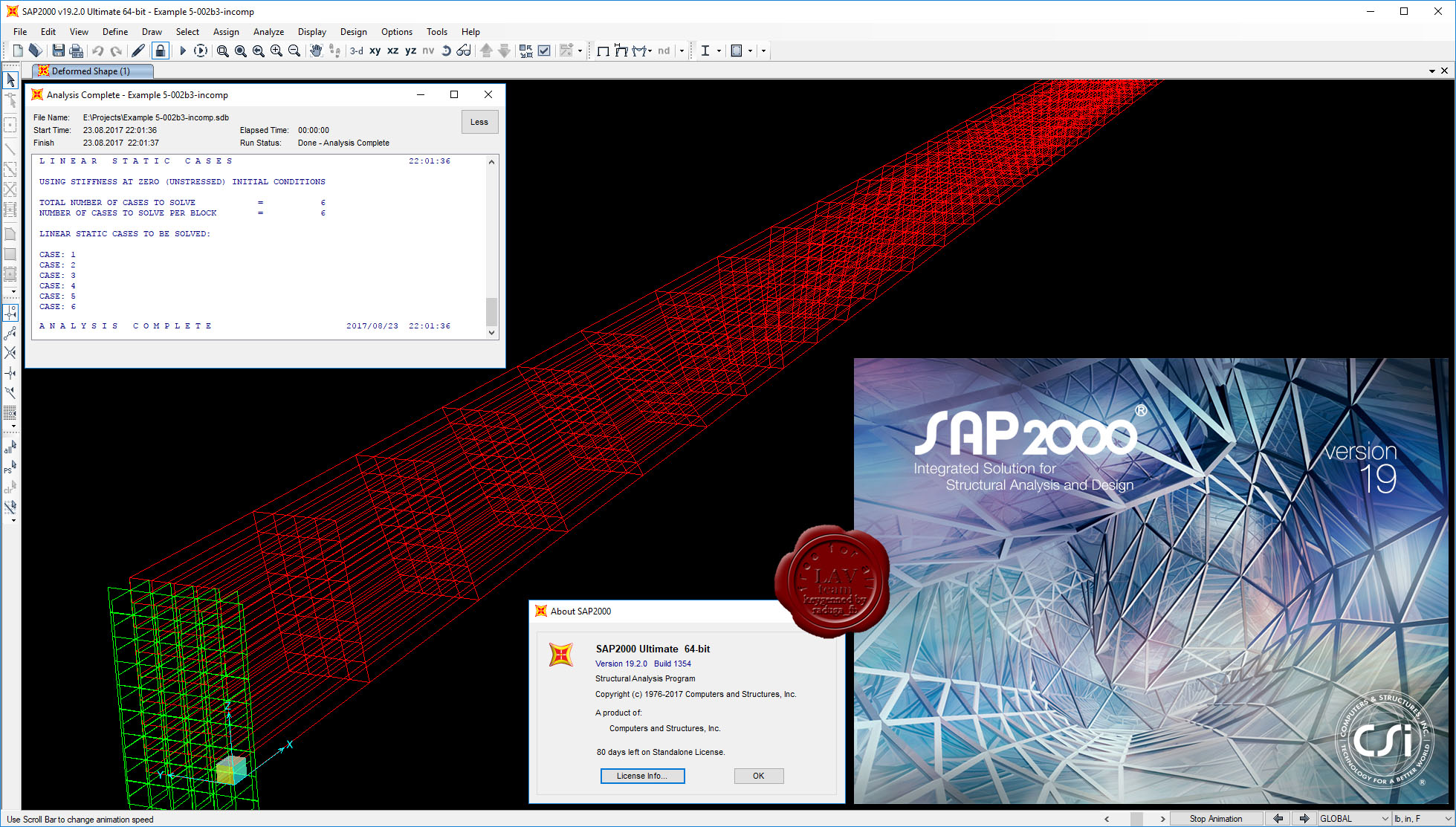This screenshot has width=1456, height=827.
Task: Select the Pan hand tool
Action: [x=316, y=51]
